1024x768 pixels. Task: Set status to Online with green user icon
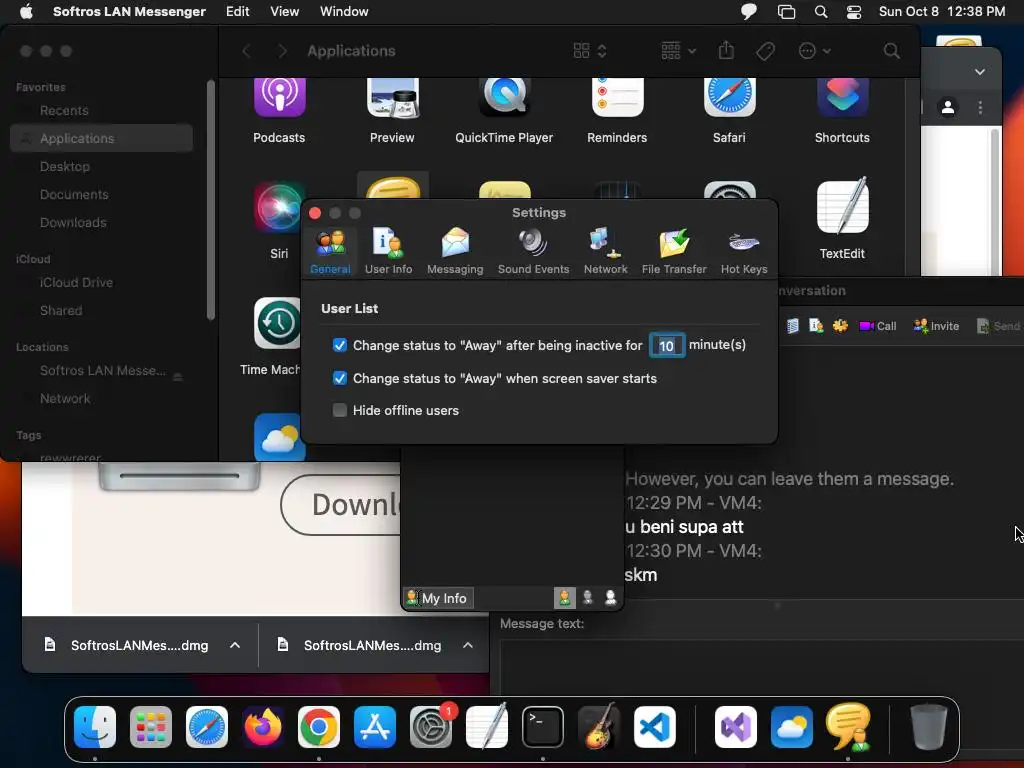pos(564,598)
